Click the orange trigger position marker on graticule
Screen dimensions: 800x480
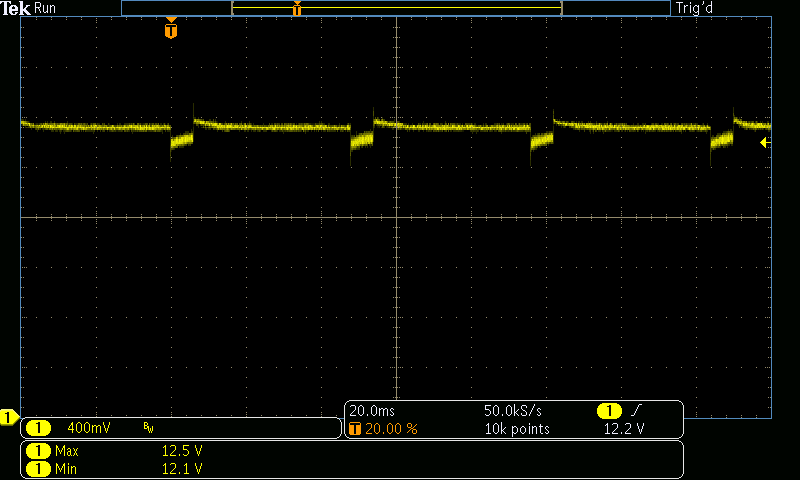click(171, 28)
